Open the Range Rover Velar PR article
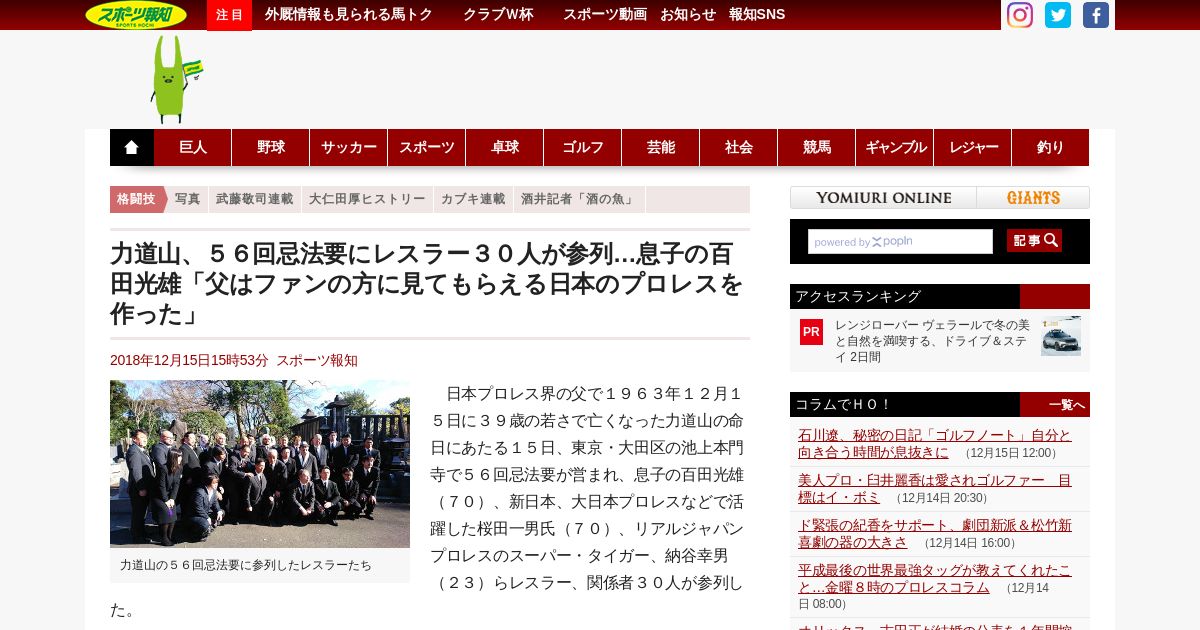Image resolution: width=1200 pixels, height=630 pixels. pyautogui.click(x=932, y=341)
